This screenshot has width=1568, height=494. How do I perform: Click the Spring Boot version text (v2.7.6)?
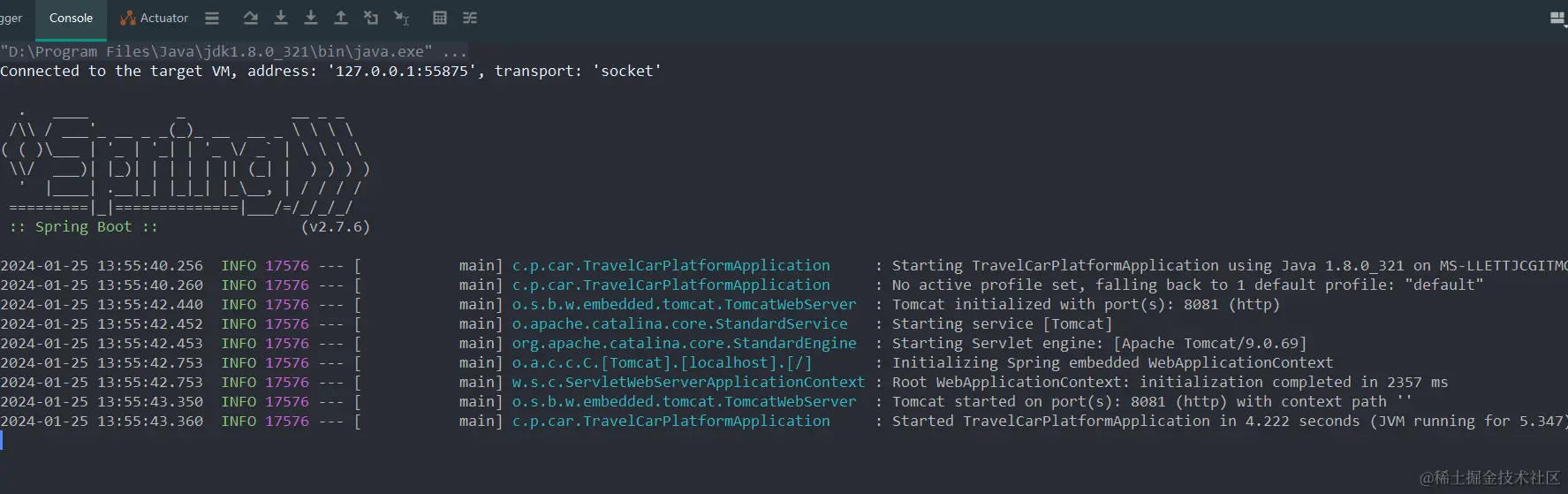point(336,226)
